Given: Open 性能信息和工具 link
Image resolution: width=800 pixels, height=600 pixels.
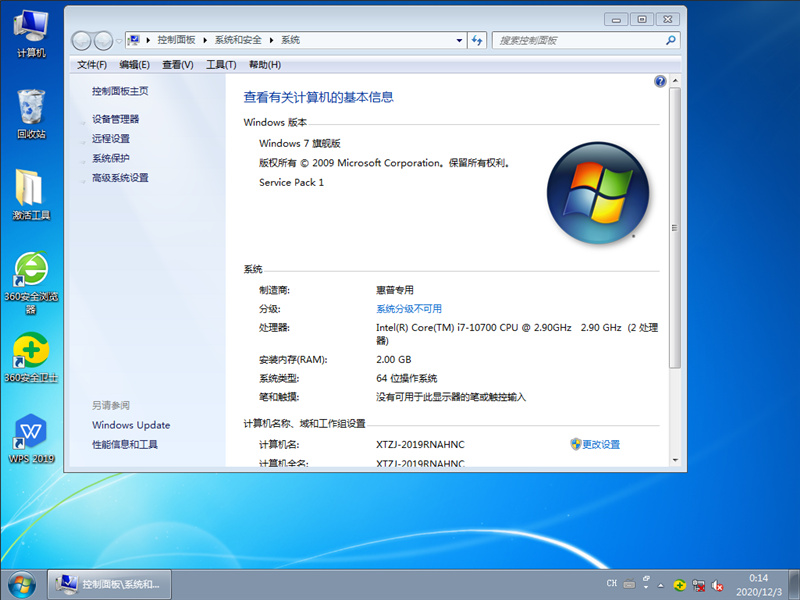Looking at the screenshot, I should (x=124, y=444).
